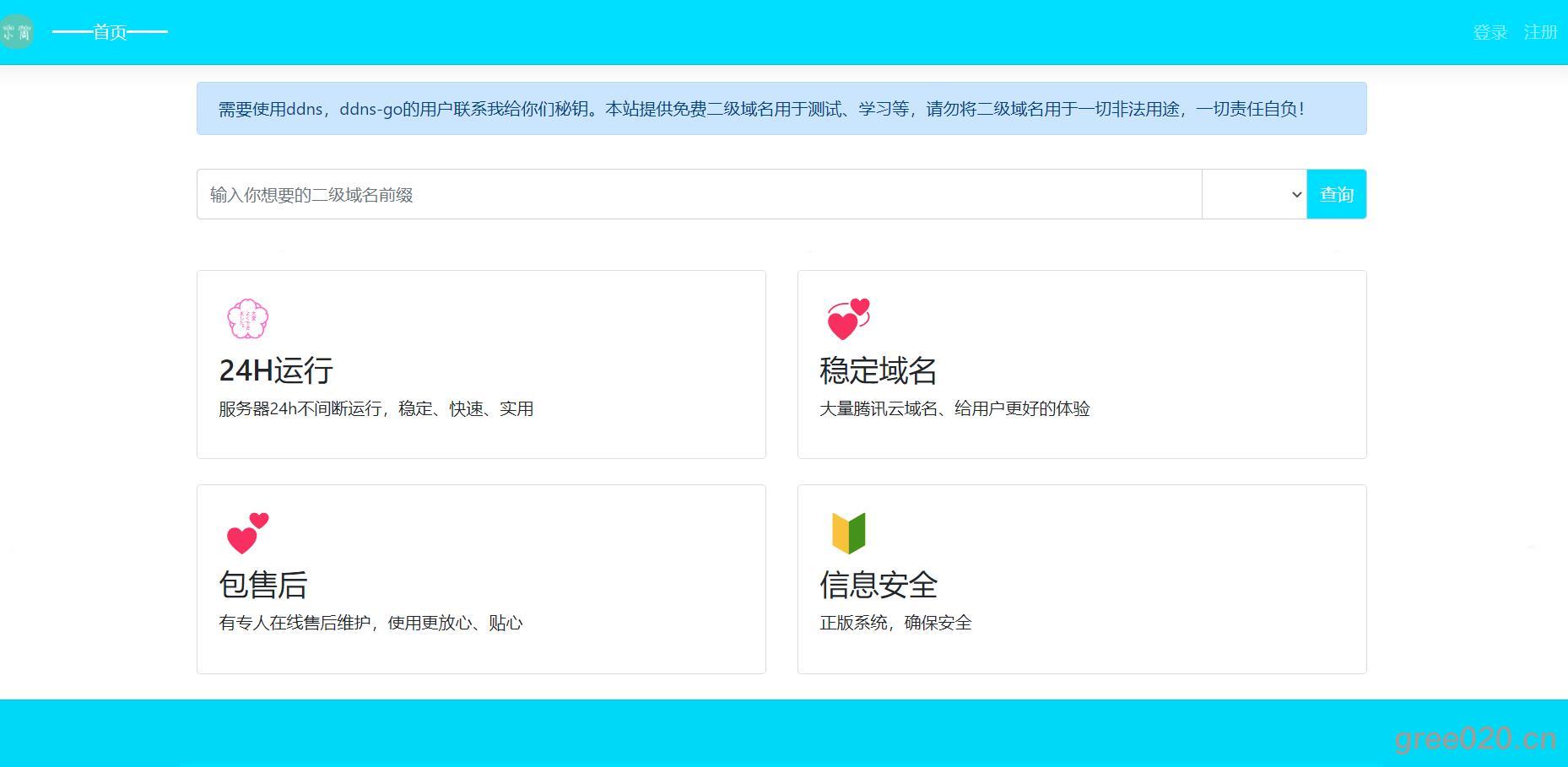
Task: Click the pink flower icon above 24H运行
Action: [x=247, y=319]
